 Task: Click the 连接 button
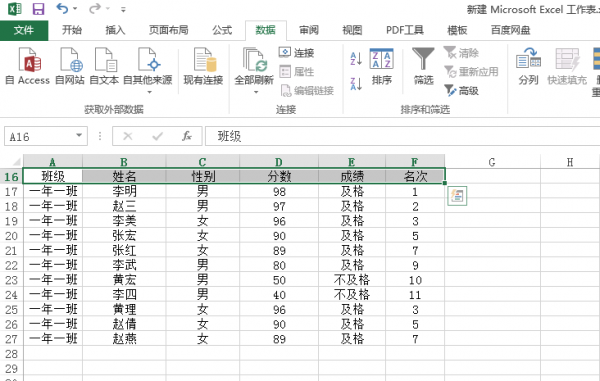(x=297, y=52)
